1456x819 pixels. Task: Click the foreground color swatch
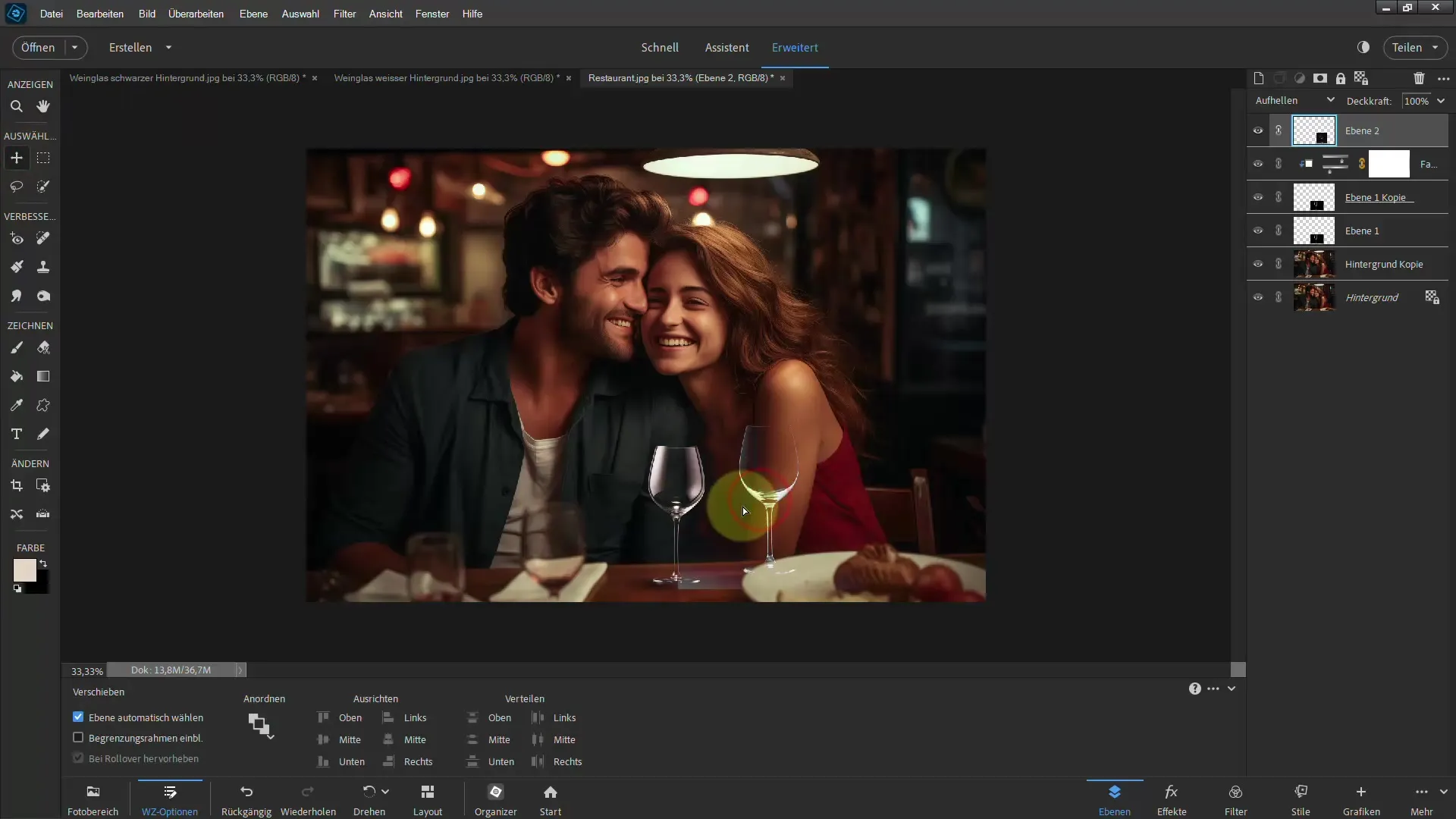[x=24, y=570]
